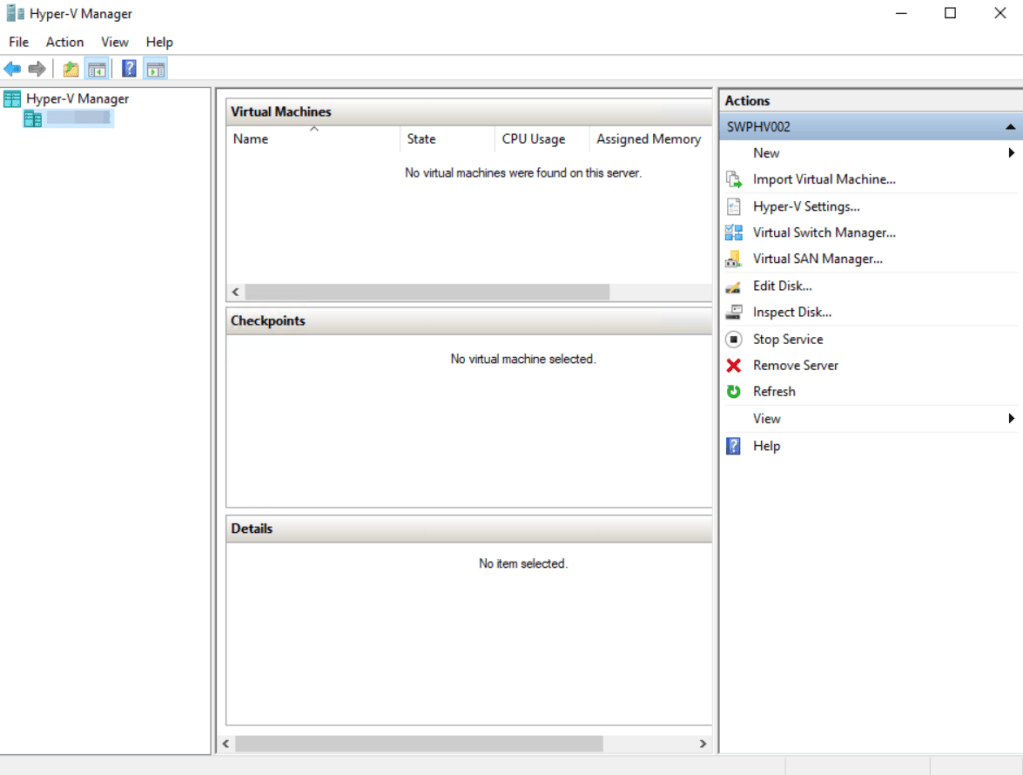The image size is (1023, 775).
Task: Open Virtual Switch Manager
Action: (823, 233)
